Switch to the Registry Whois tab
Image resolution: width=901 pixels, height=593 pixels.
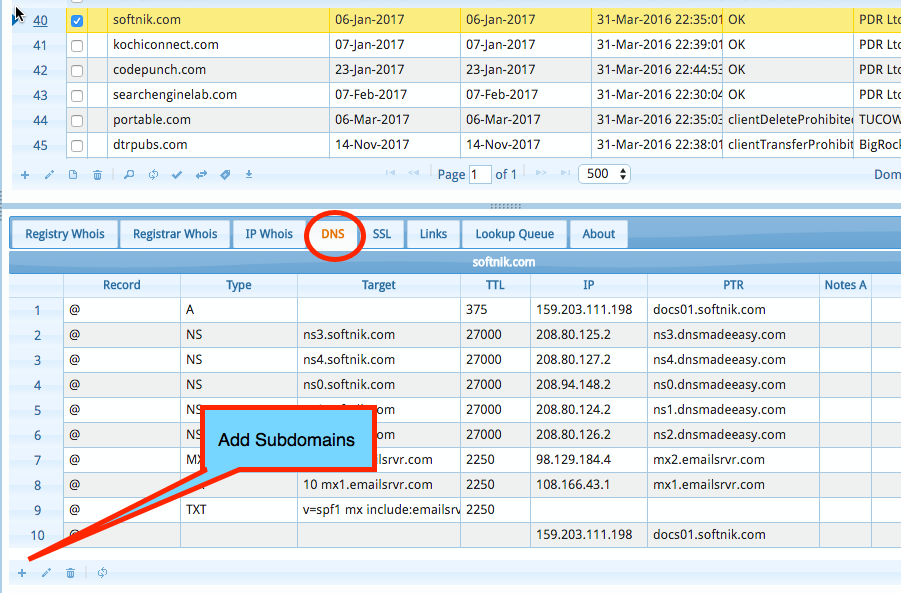(65, 234)
